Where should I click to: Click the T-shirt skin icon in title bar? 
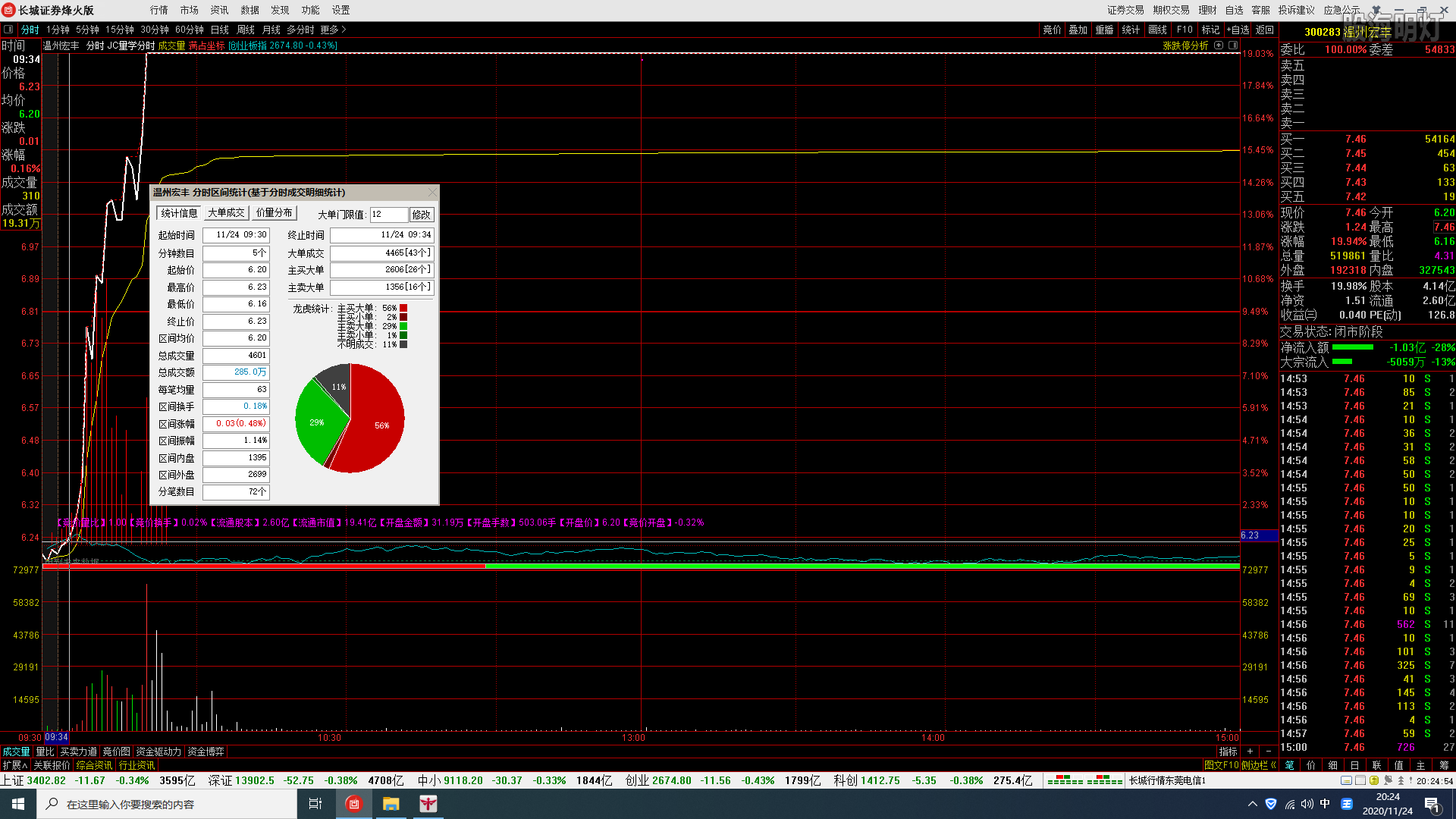(1376, 10)
